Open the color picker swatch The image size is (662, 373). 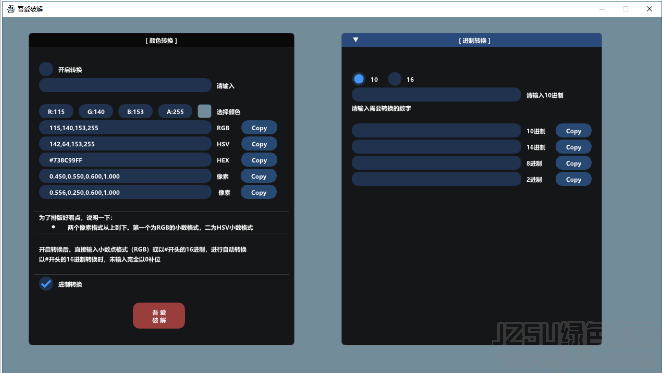[204, 111]
